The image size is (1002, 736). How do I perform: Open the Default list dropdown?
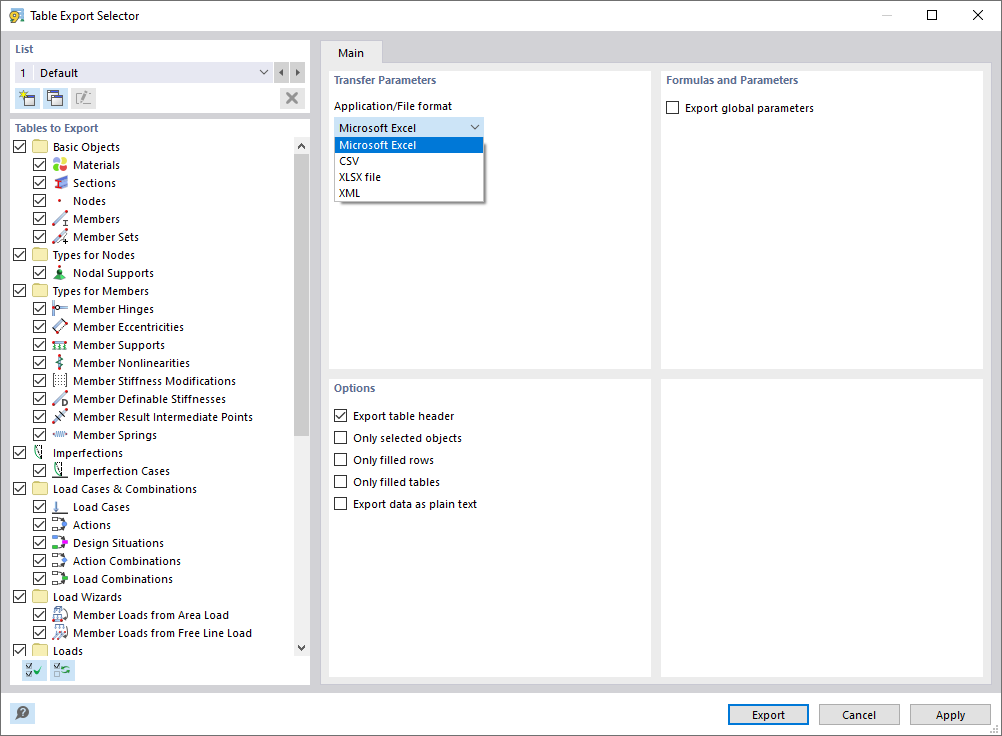pos(262,72)
